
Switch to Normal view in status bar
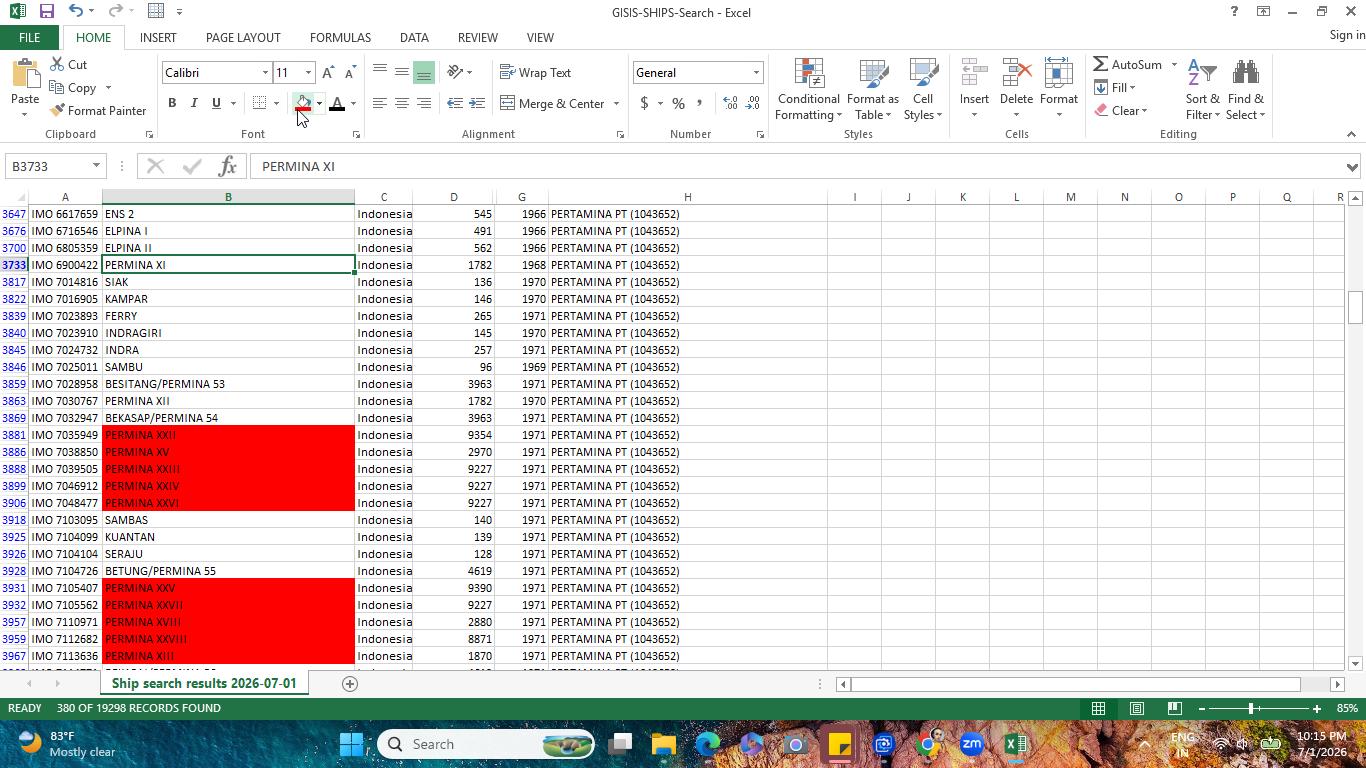click(x=1098, y=708)
